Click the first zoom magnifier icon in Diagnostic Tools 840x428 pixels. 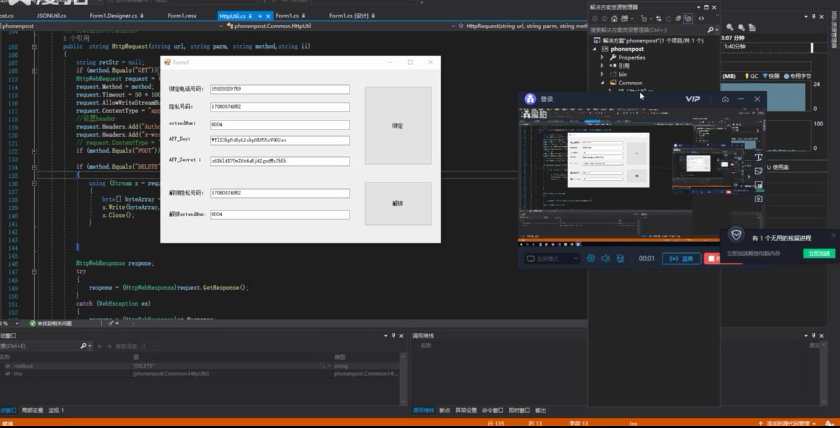pos(730,27)
